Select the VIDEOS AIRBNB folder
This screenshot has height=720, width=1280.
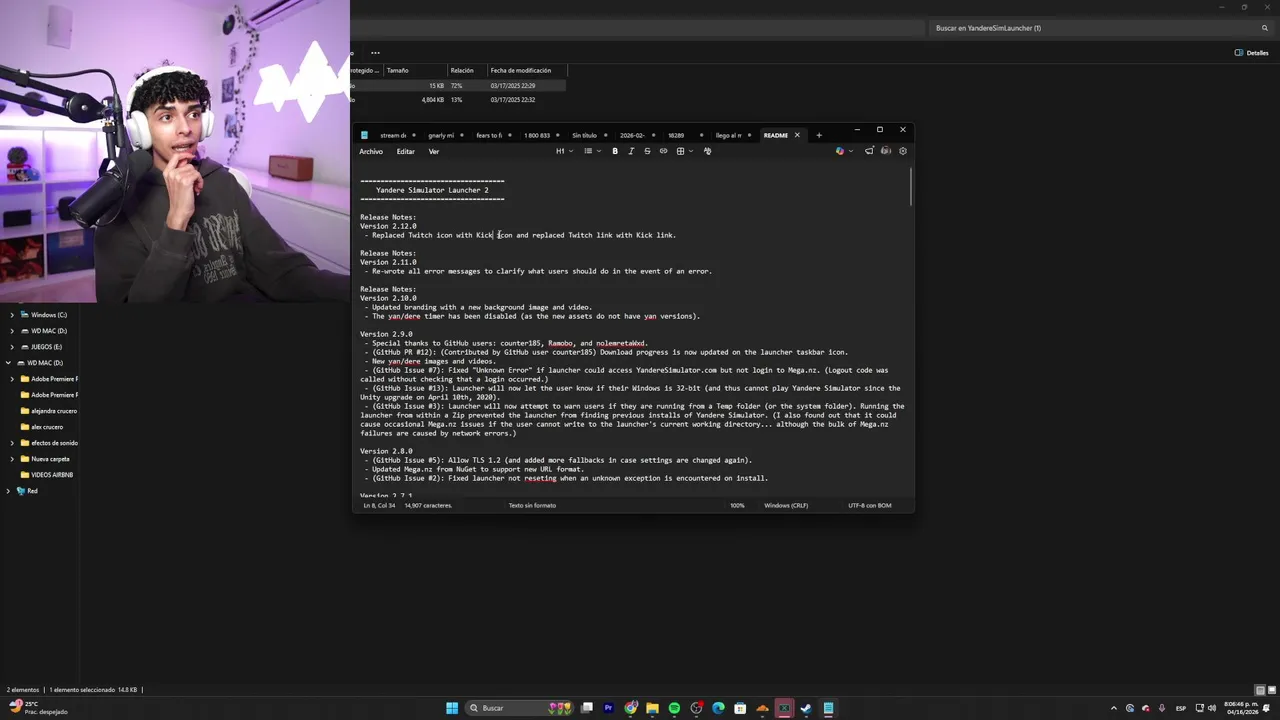pyautogui.click(x=52, y=475)
